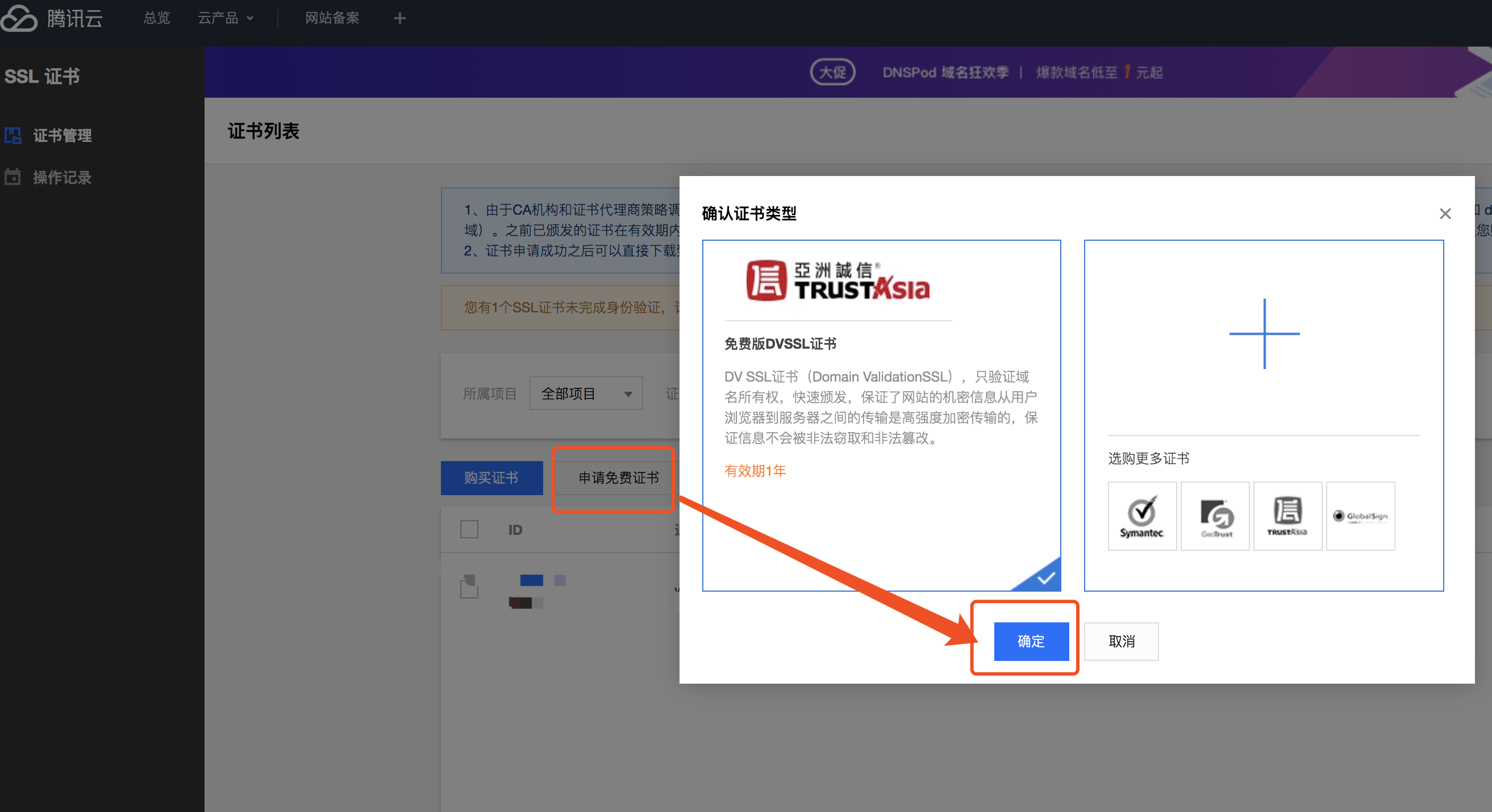The height and width of the screenshot is (812, 1492).
Task: Click the SSL 证书 sidebar title
Action: click(x=41, y=77)
